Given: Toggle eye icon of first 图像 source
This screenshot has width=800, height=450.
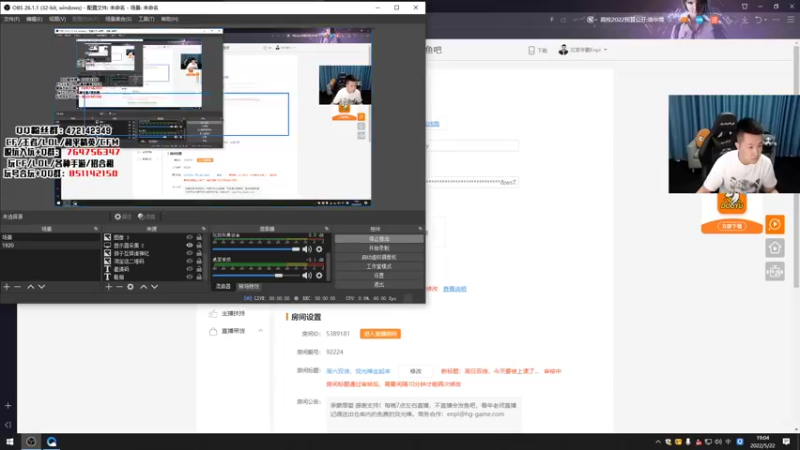Looking at the screenshot, I should [190, 237].
